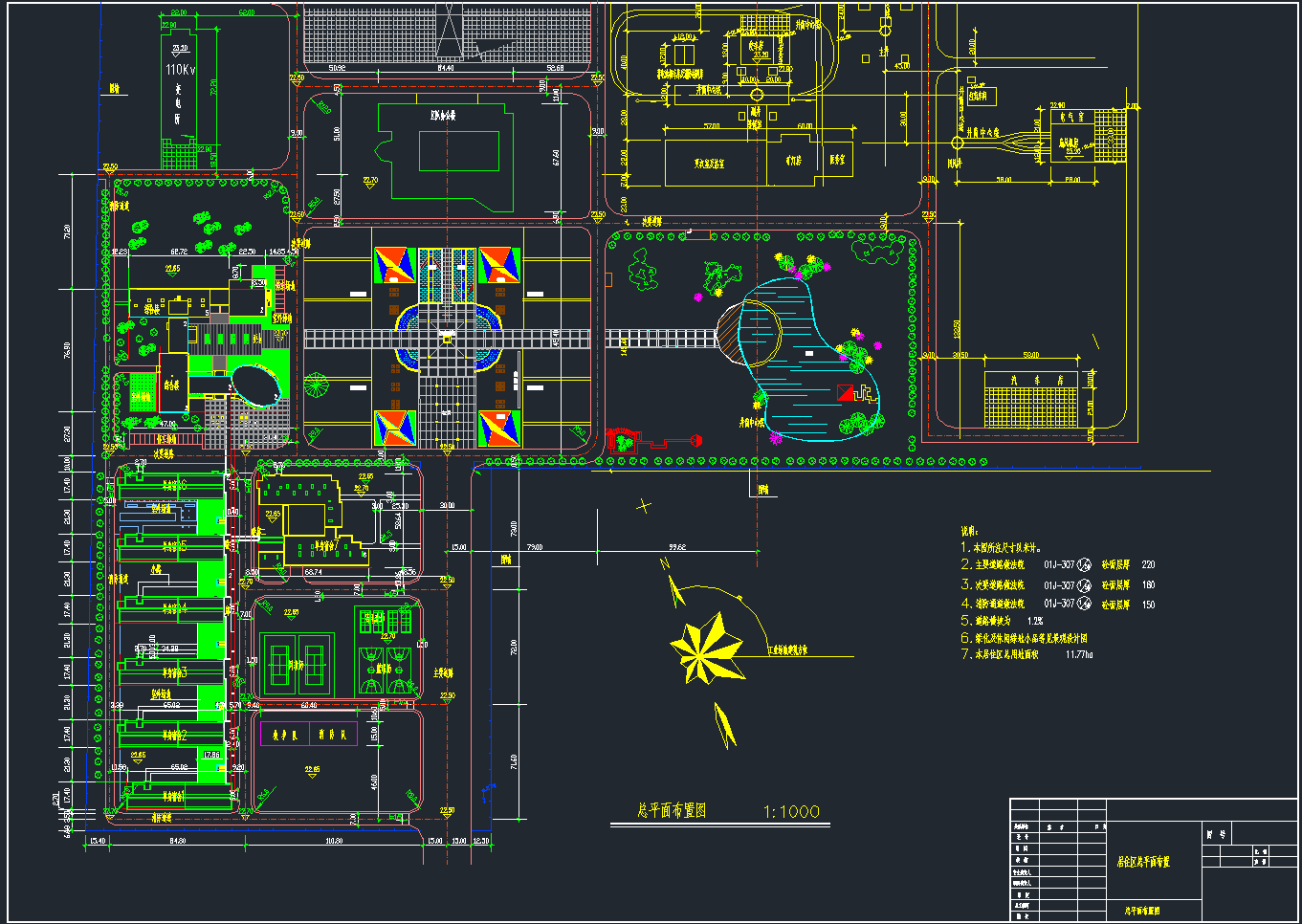Select the title block project name cell

point(1143,861)
